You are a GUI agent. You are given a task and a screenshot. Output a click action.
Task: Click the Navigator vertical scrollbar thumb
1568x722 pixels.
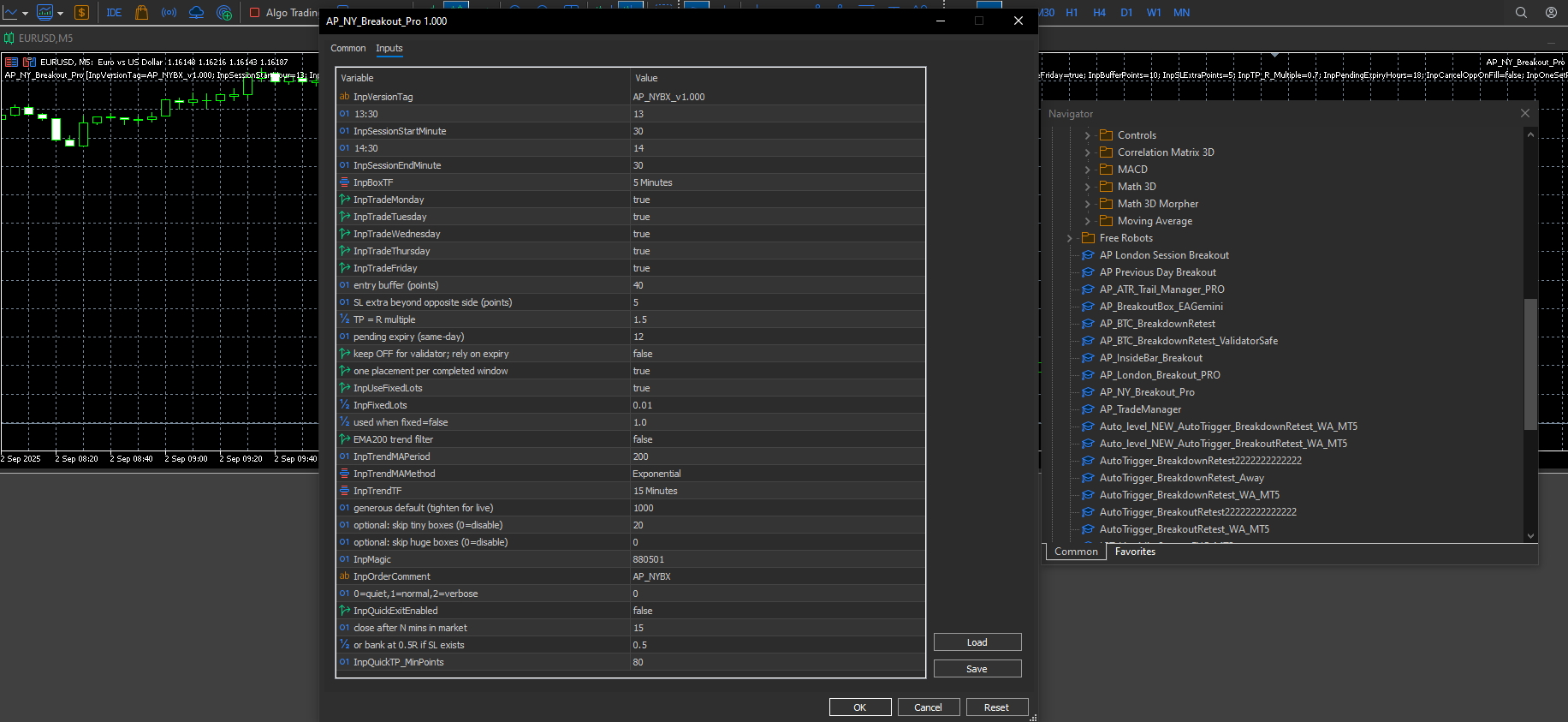[1530, 364]
